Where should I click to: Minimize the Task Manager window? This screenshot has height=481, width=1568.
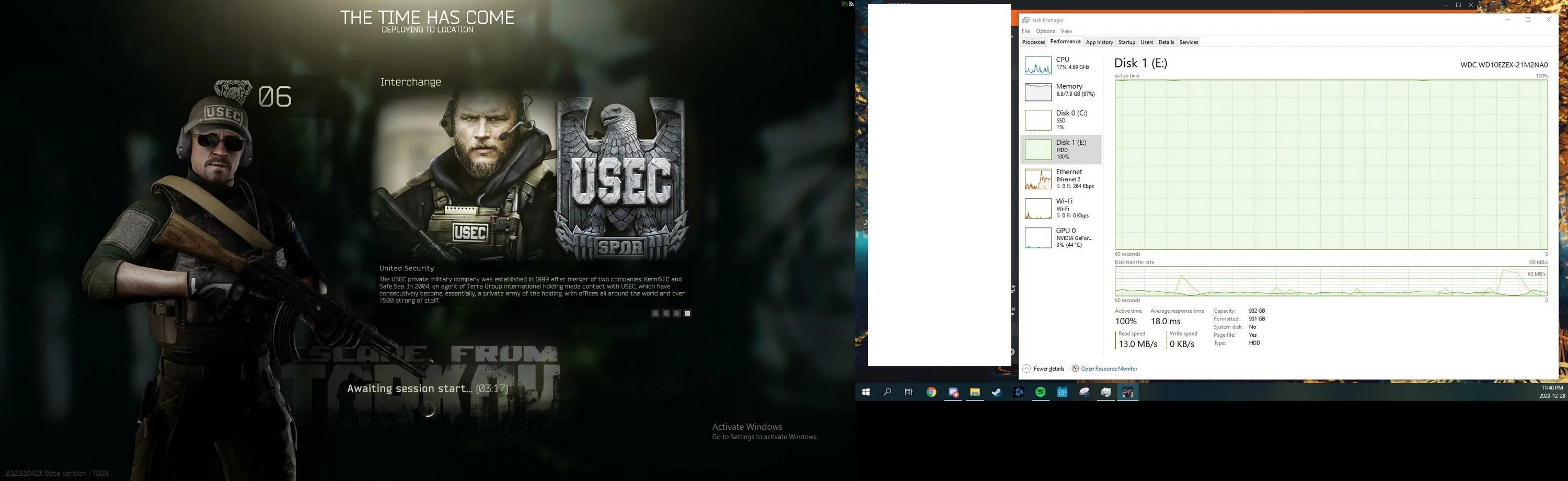1508,20
